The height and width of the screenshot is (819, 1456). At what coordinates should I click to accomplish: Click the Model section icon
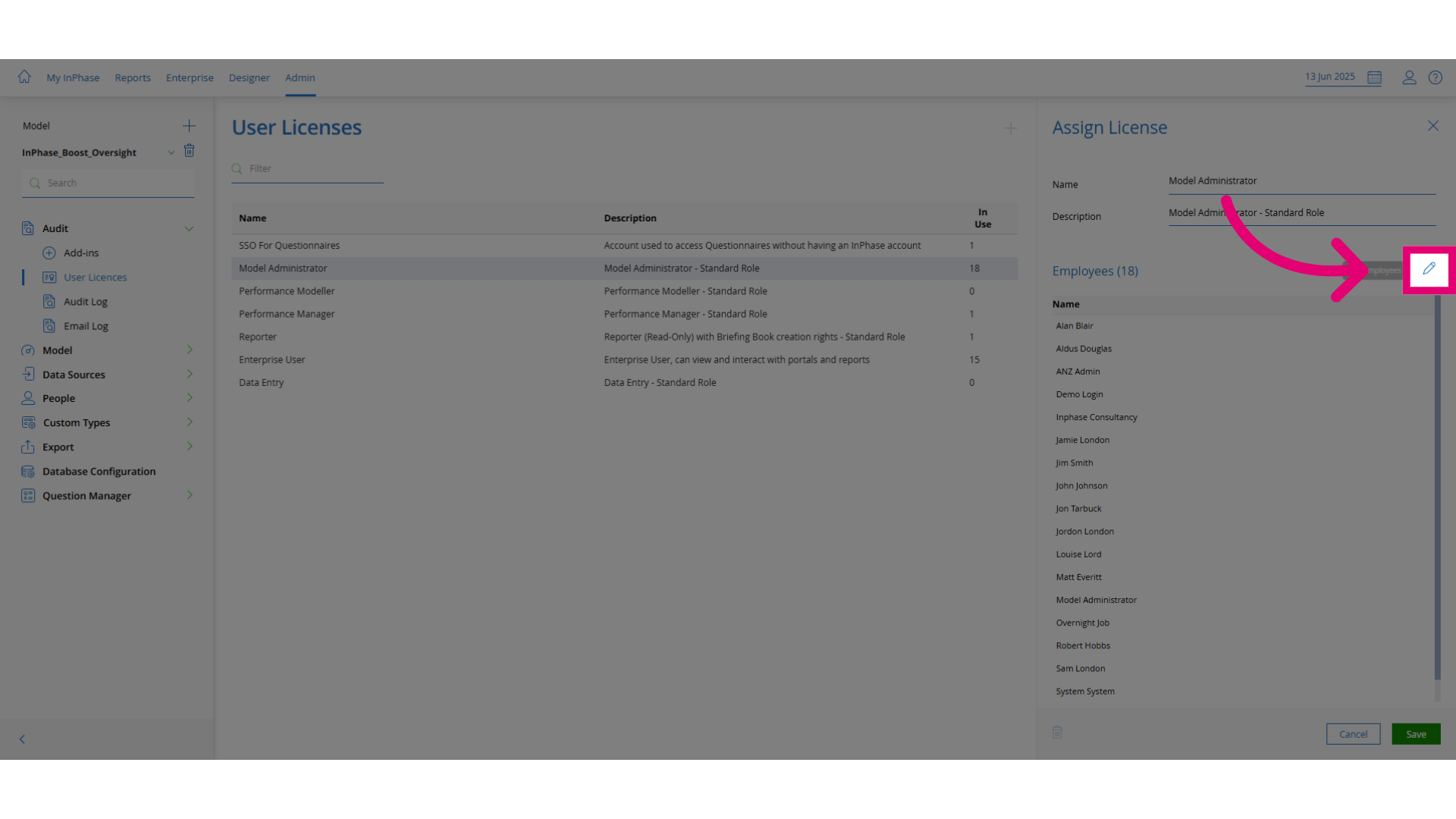pyautogui.click(x=28, y=350)
